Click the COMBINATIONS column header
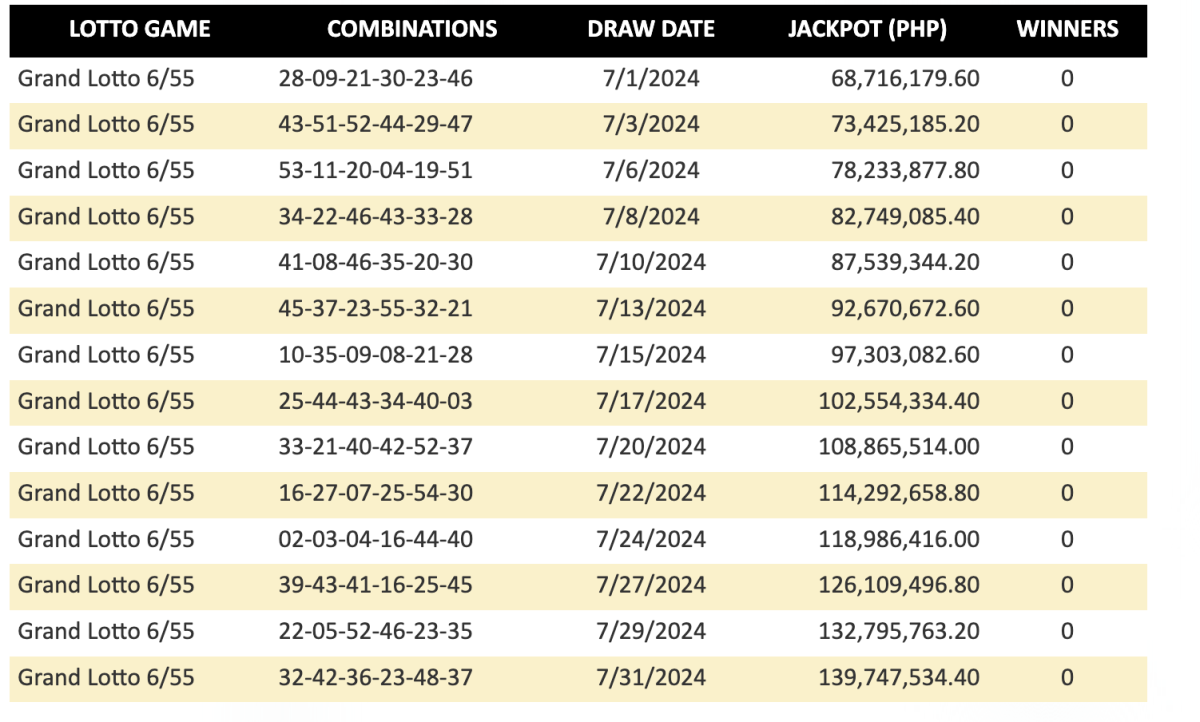Image resolution: width=1200 pixels, height=722 pixels. tap(412, 29)
